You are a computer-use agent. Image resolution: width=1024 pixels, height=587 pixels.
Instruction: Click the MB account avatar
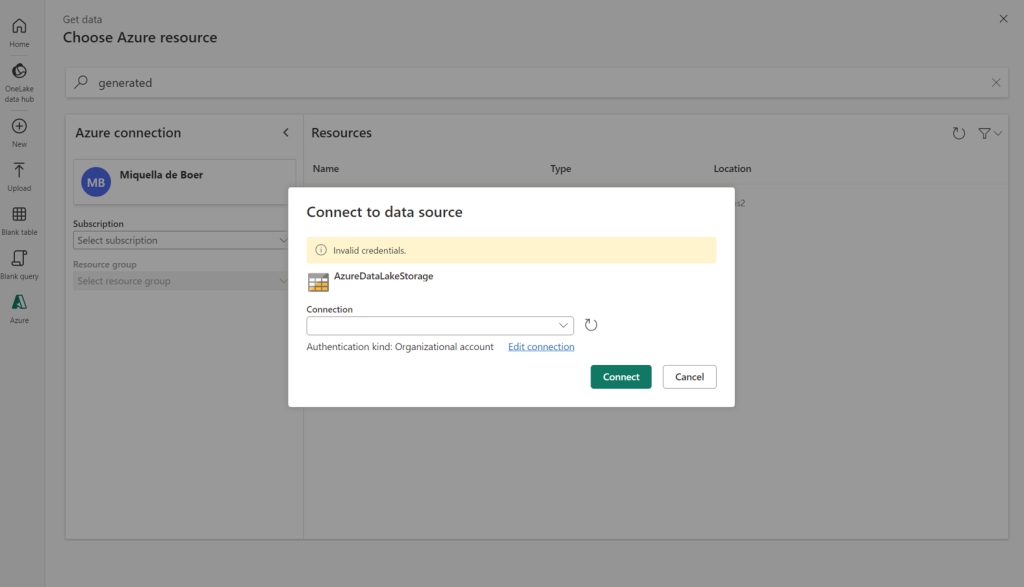(x=96, y=182)
